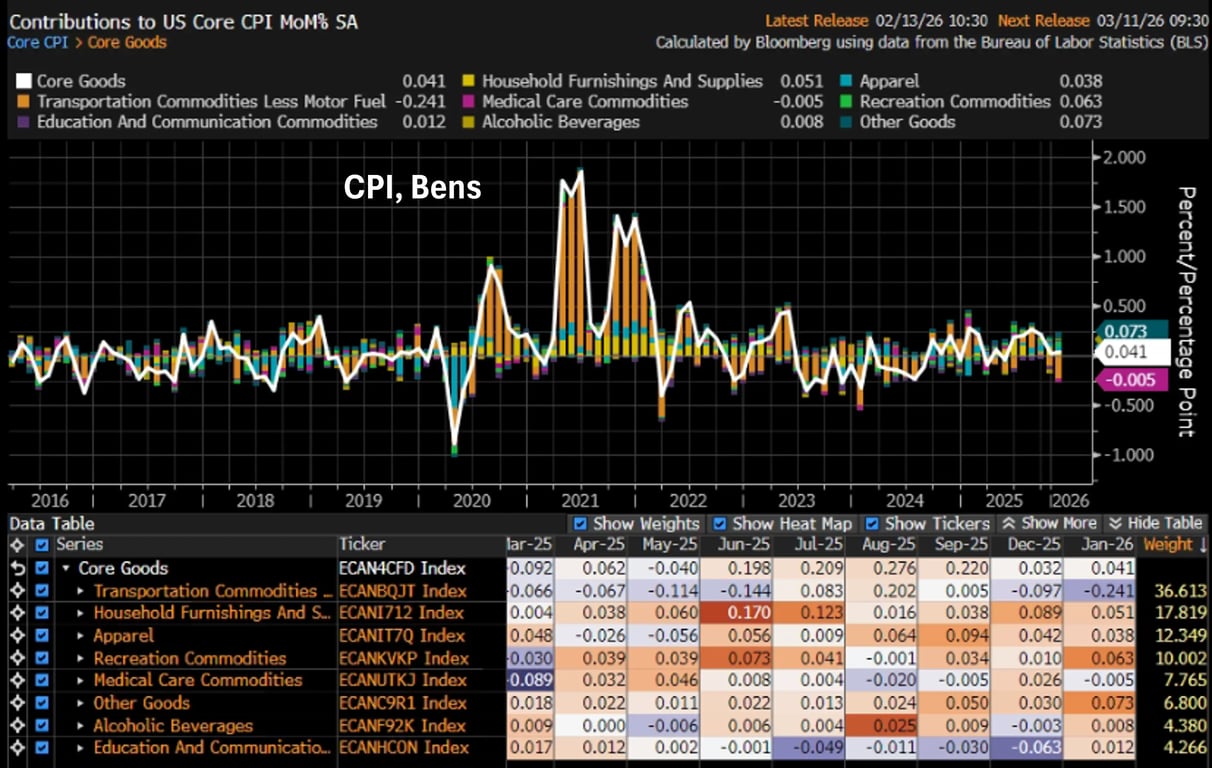Image resolution: width=1212 pixels, height=768 pixels.
Task: Toggle the Show Tickers checkbox
Action: click(872, 523)
